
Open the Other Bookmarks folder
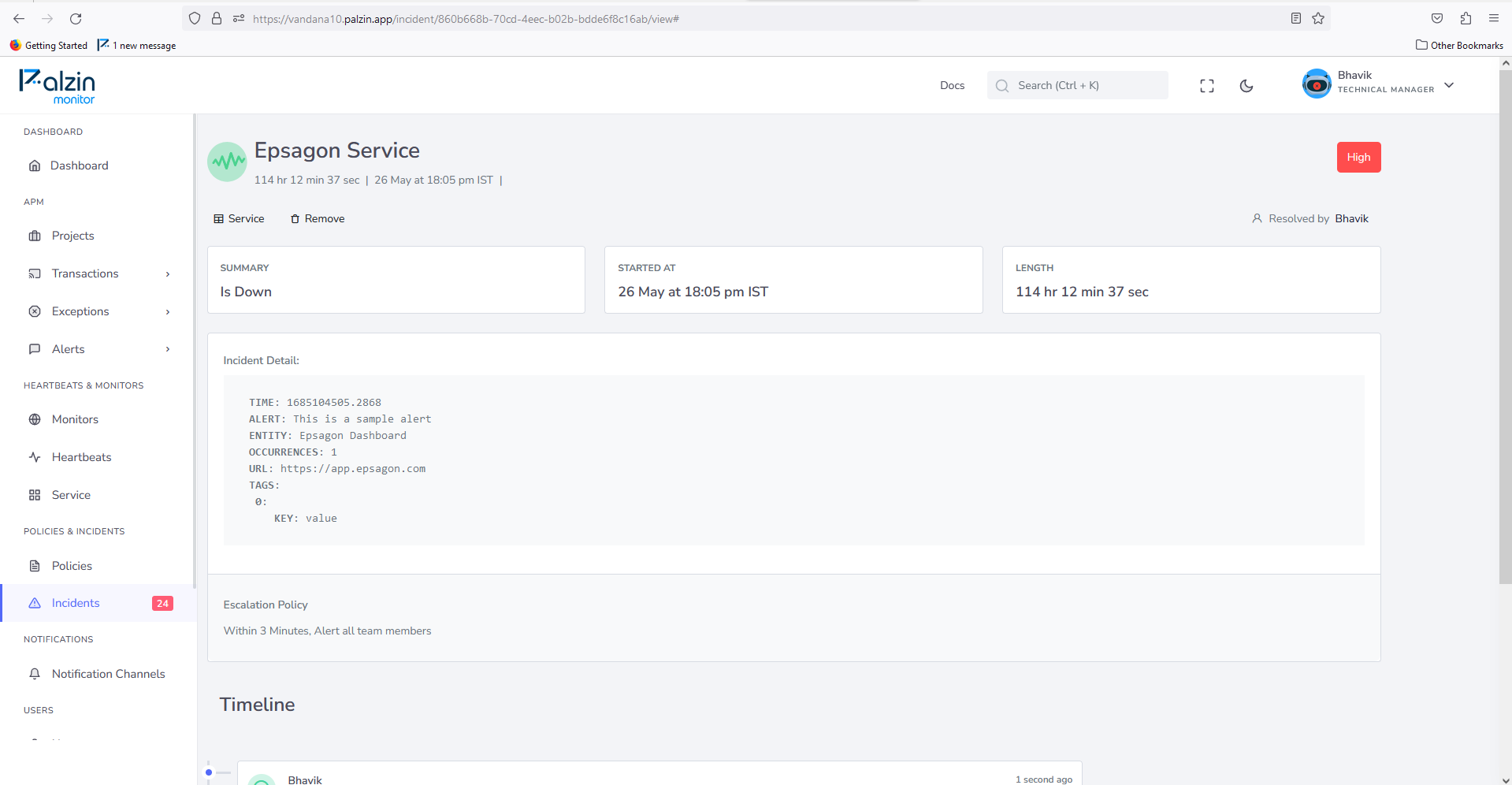1459,46
